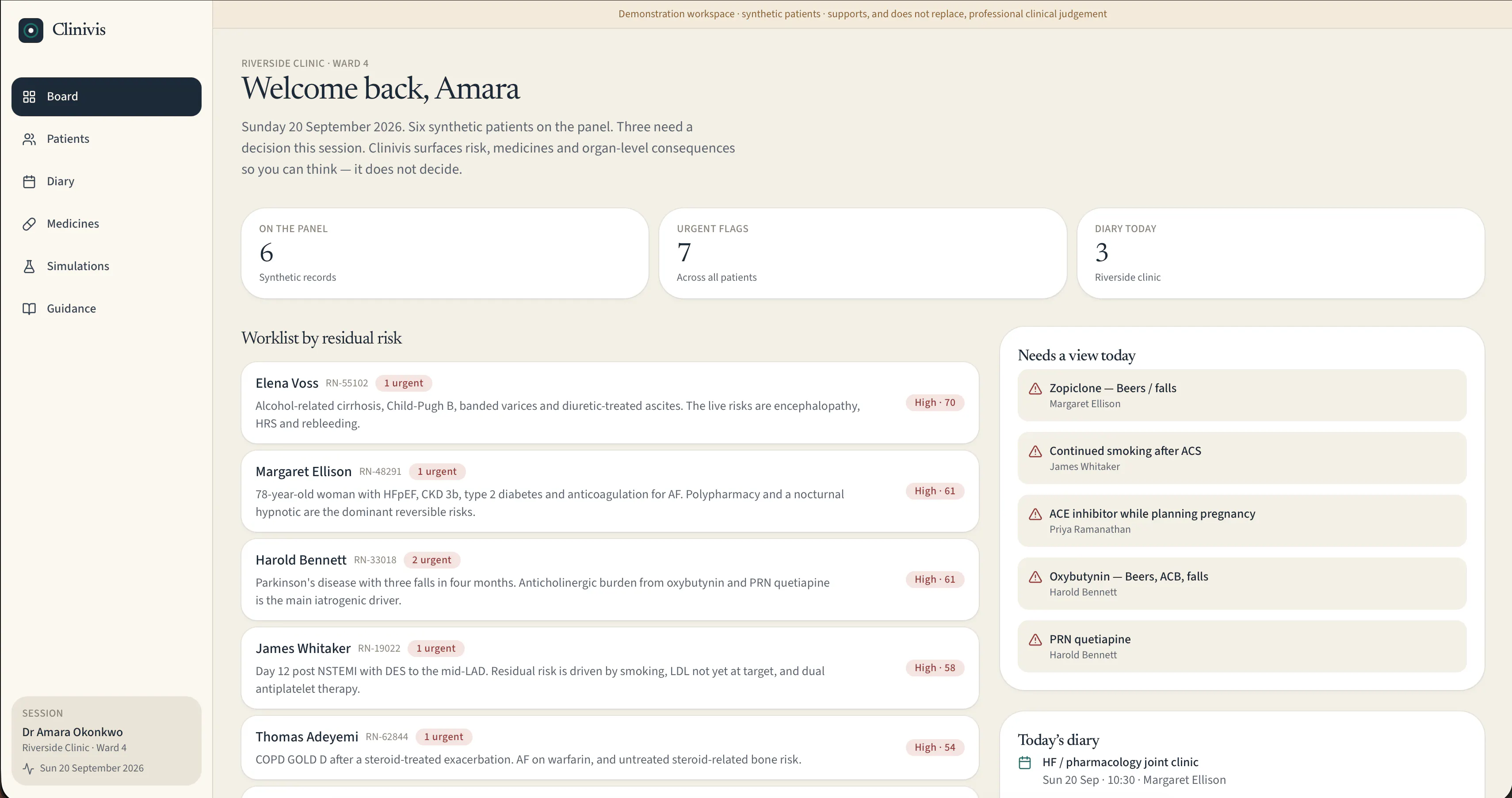Image resolution: width=1512 pixels, height=798 pixels.
Task: Click the On the Panel stat card
Action: point(445,253)
